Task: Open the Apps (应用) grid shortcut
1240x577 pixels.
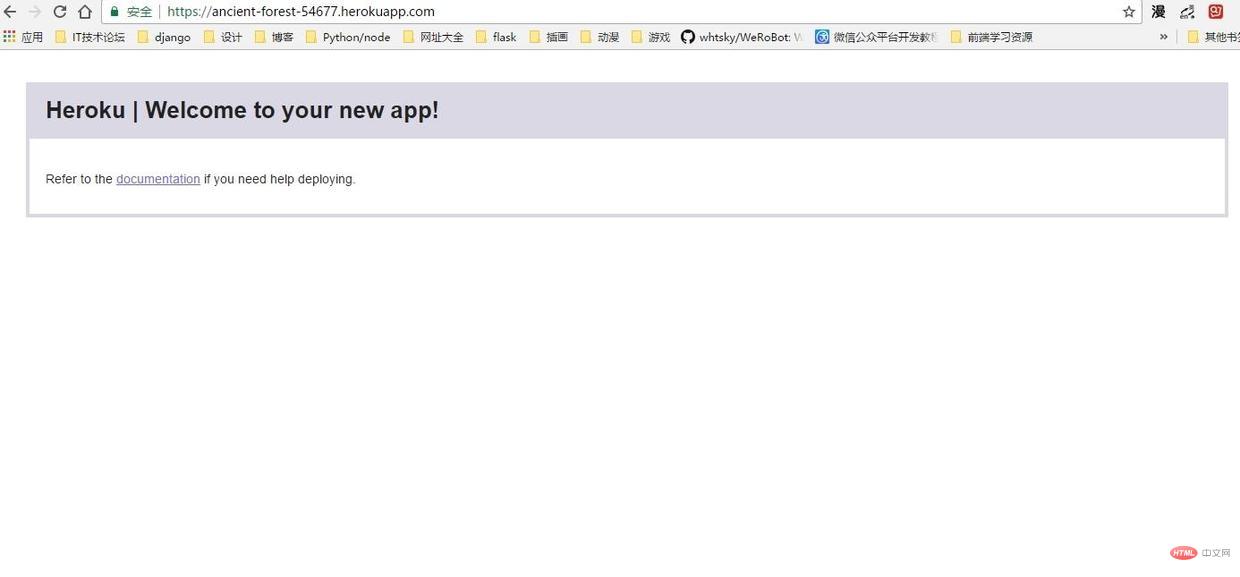Action: [x=23, y=37]
